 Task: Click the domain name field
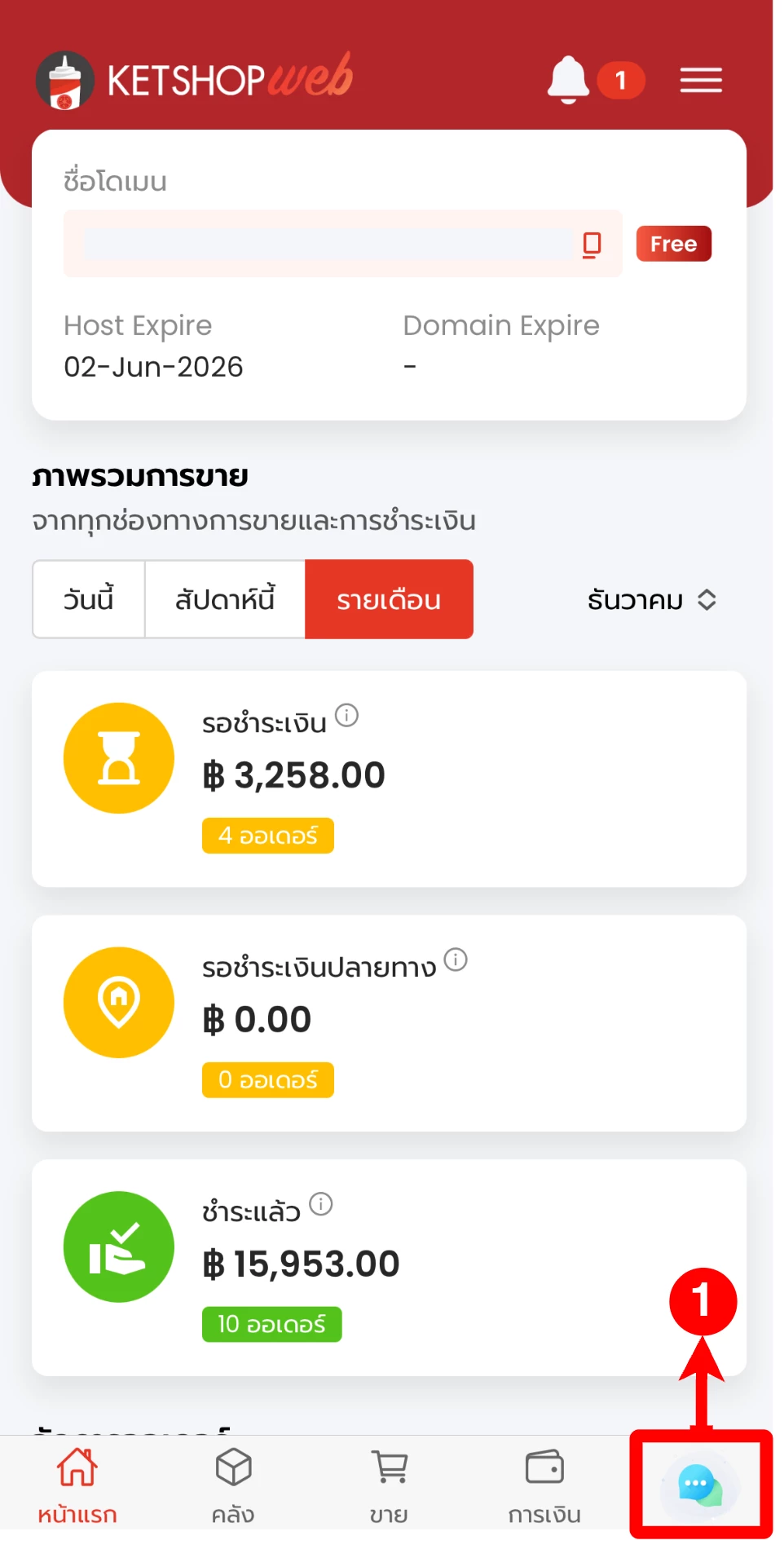(328, 244)
